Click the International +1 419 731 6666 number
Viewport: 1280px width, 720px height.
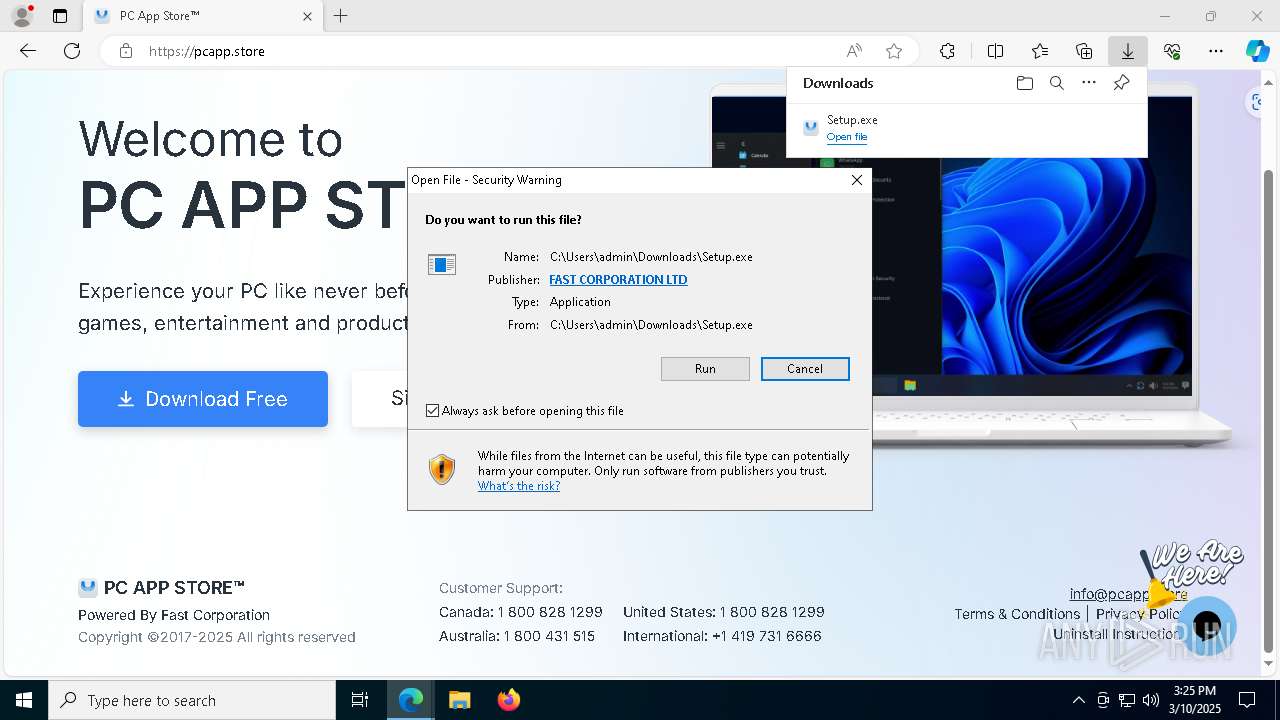click(766, 636)
